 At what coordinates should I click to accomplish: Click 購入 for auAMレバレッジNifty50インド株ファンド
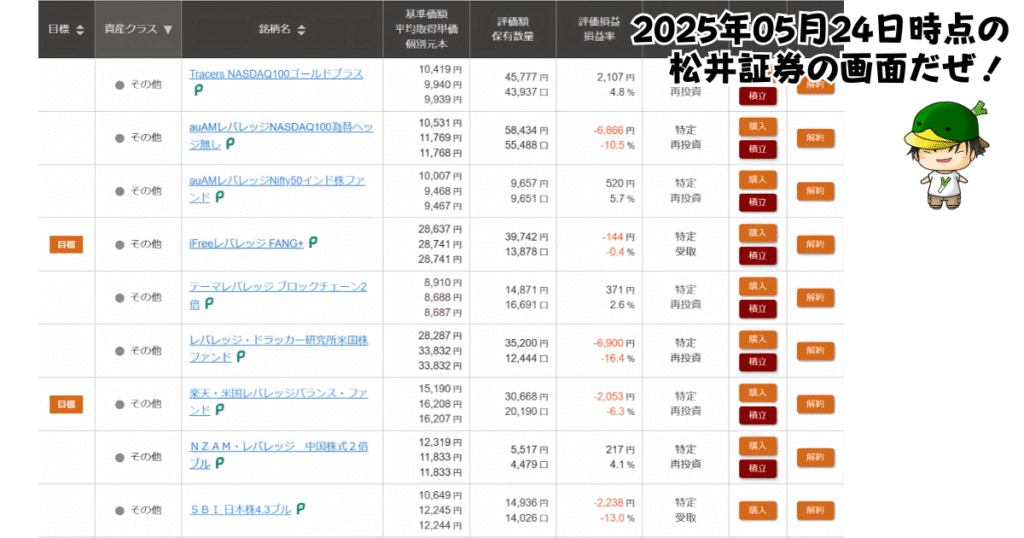coord(758,180)
